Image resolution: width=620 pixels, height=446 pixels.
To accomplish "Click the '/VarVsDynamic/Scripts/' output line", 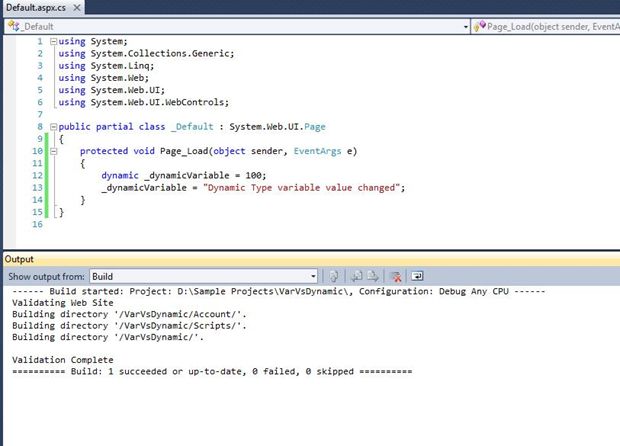I will pos(129,326).
